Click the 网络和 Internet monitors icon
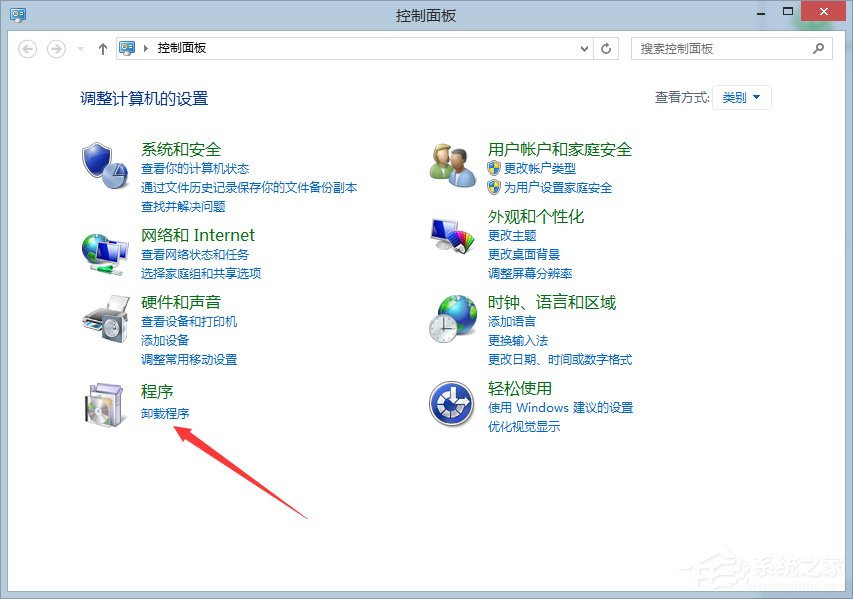 tap(104, 252)
